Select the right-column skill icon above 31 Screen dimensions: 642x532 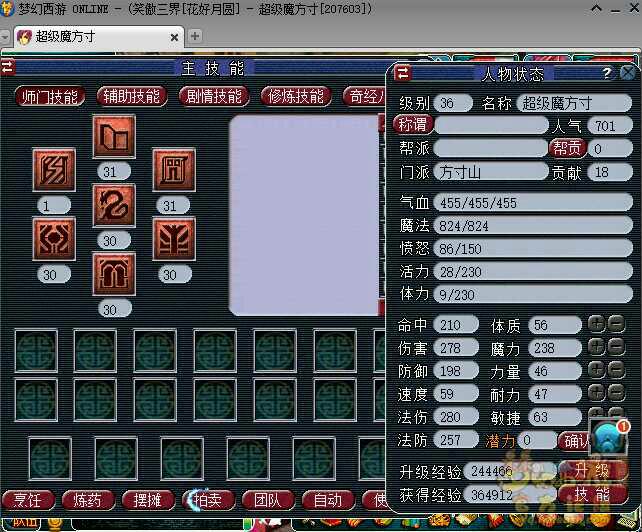tap(174, 170)
